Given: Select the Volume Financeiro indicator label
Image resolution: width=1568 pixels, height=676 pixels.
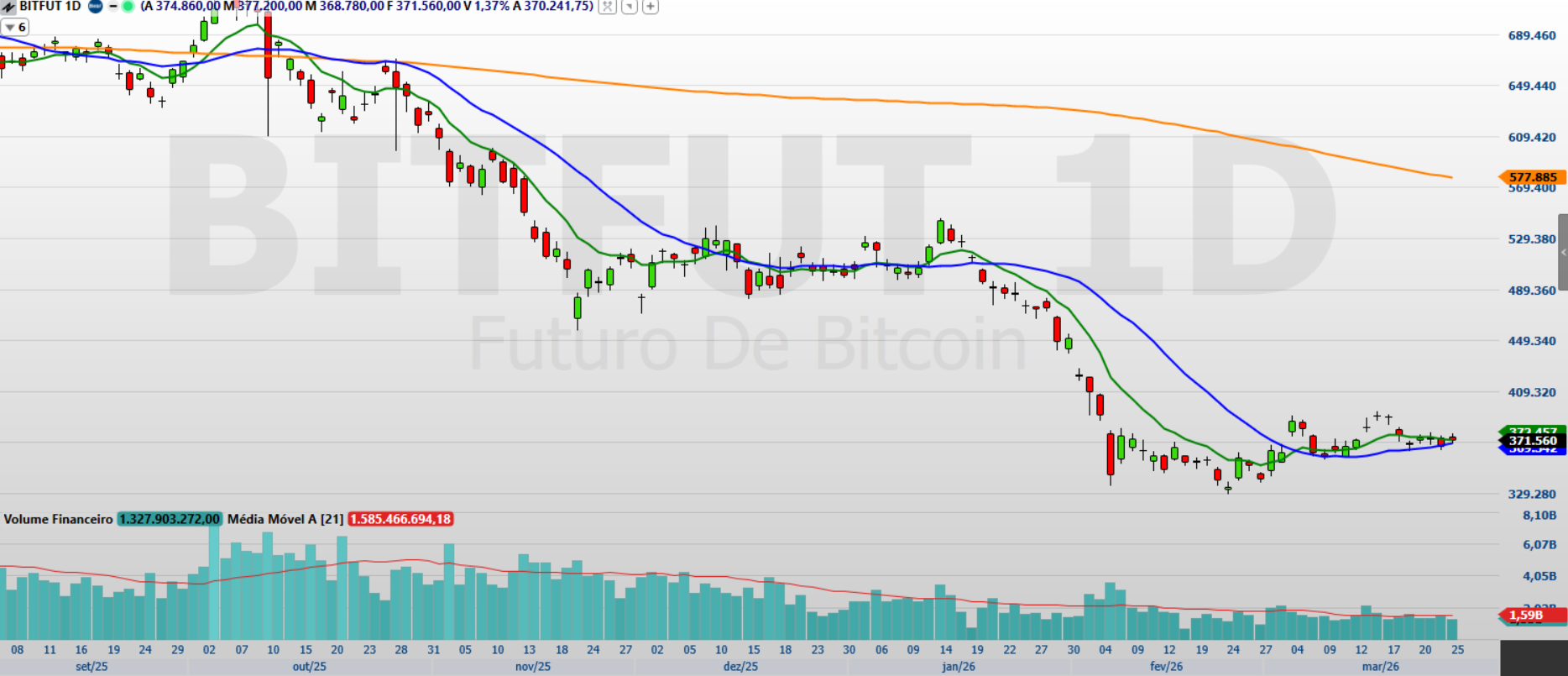Looking at the screenshot, I should [x=58, y=519].
